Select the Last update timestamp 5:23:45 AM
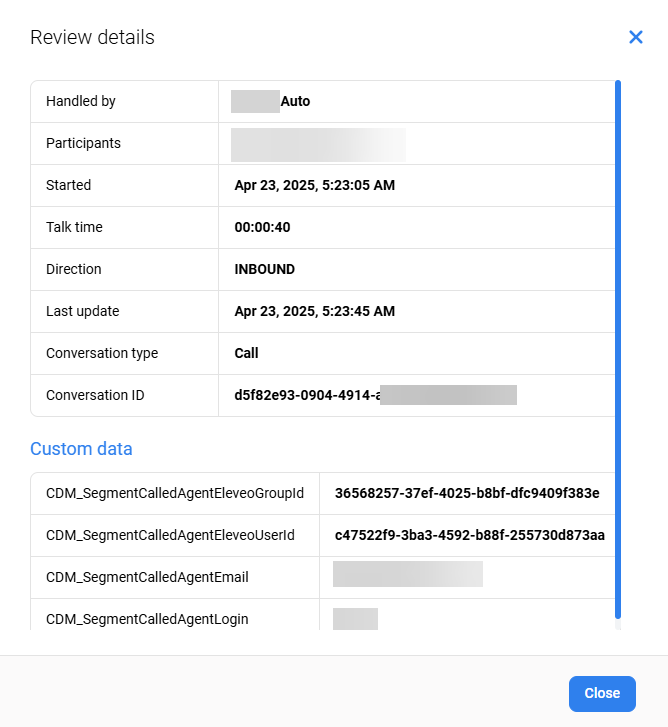 tap(314, 311)
